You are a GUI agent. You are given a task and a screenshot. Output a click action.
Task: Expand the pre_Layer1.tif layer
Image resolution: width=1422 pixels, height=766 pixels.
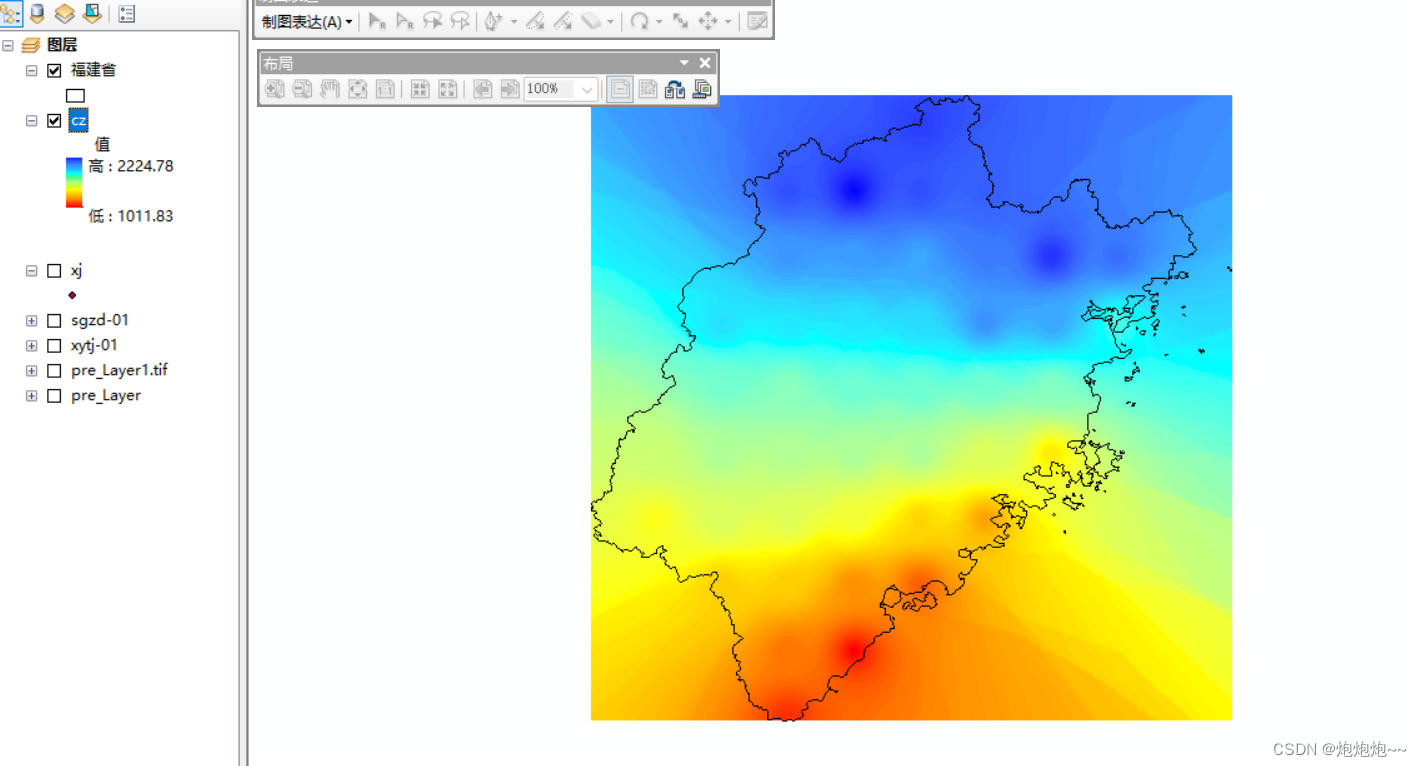[31, 370]
